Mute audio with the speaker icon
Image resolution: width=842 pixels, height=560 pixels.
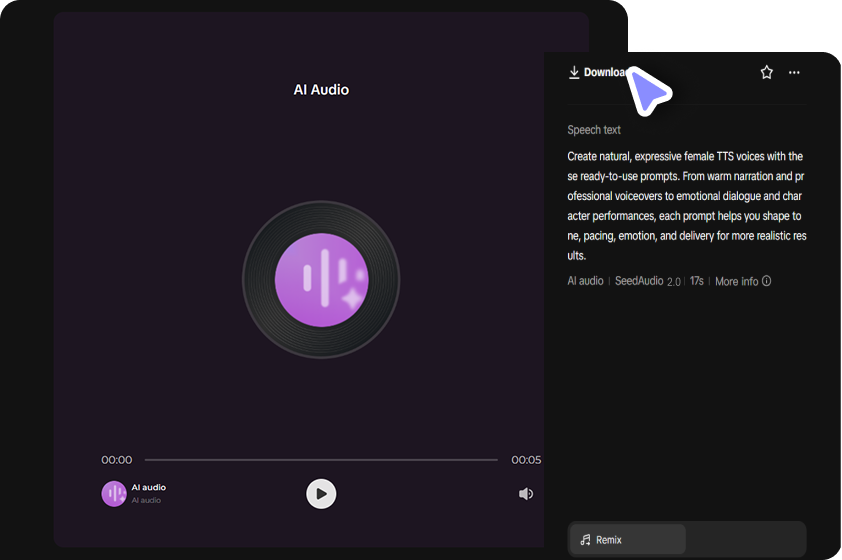(526, 494)
